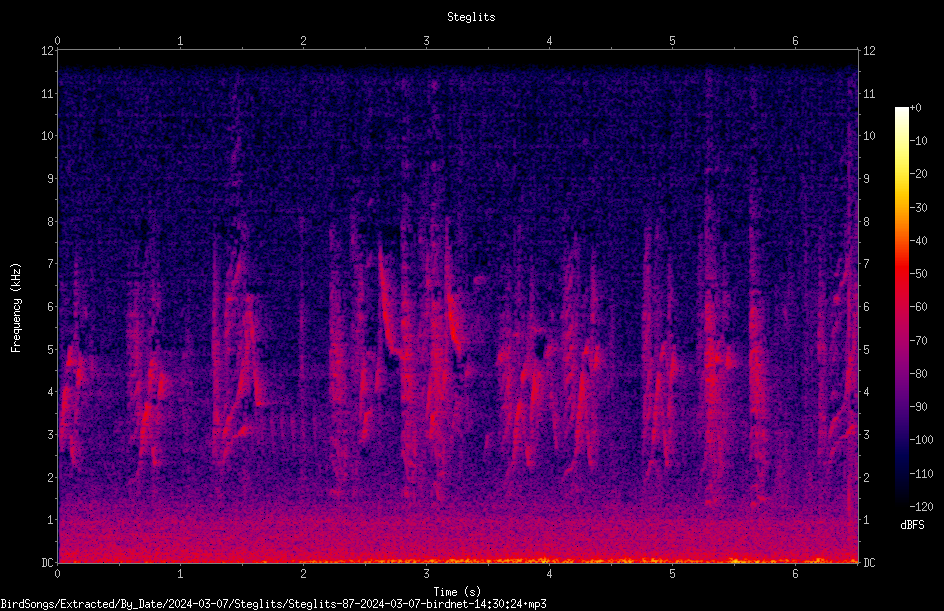Click the dBFS colorbar label
Viewport: 944px width, 611px height.
(912, 525)
